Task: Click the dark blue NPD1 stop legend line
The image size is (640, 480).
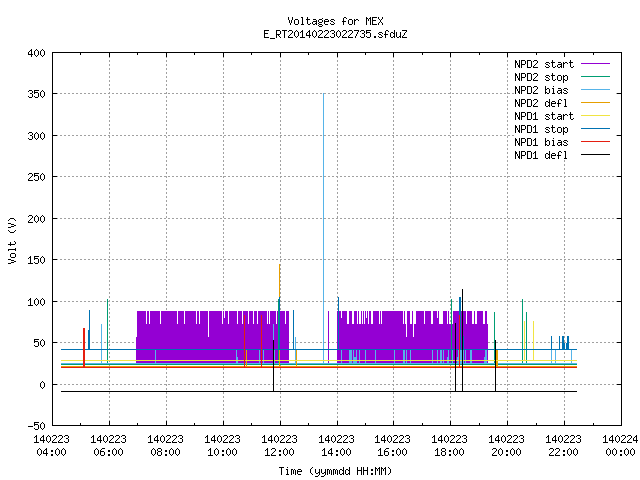Action: pos(595,129)
